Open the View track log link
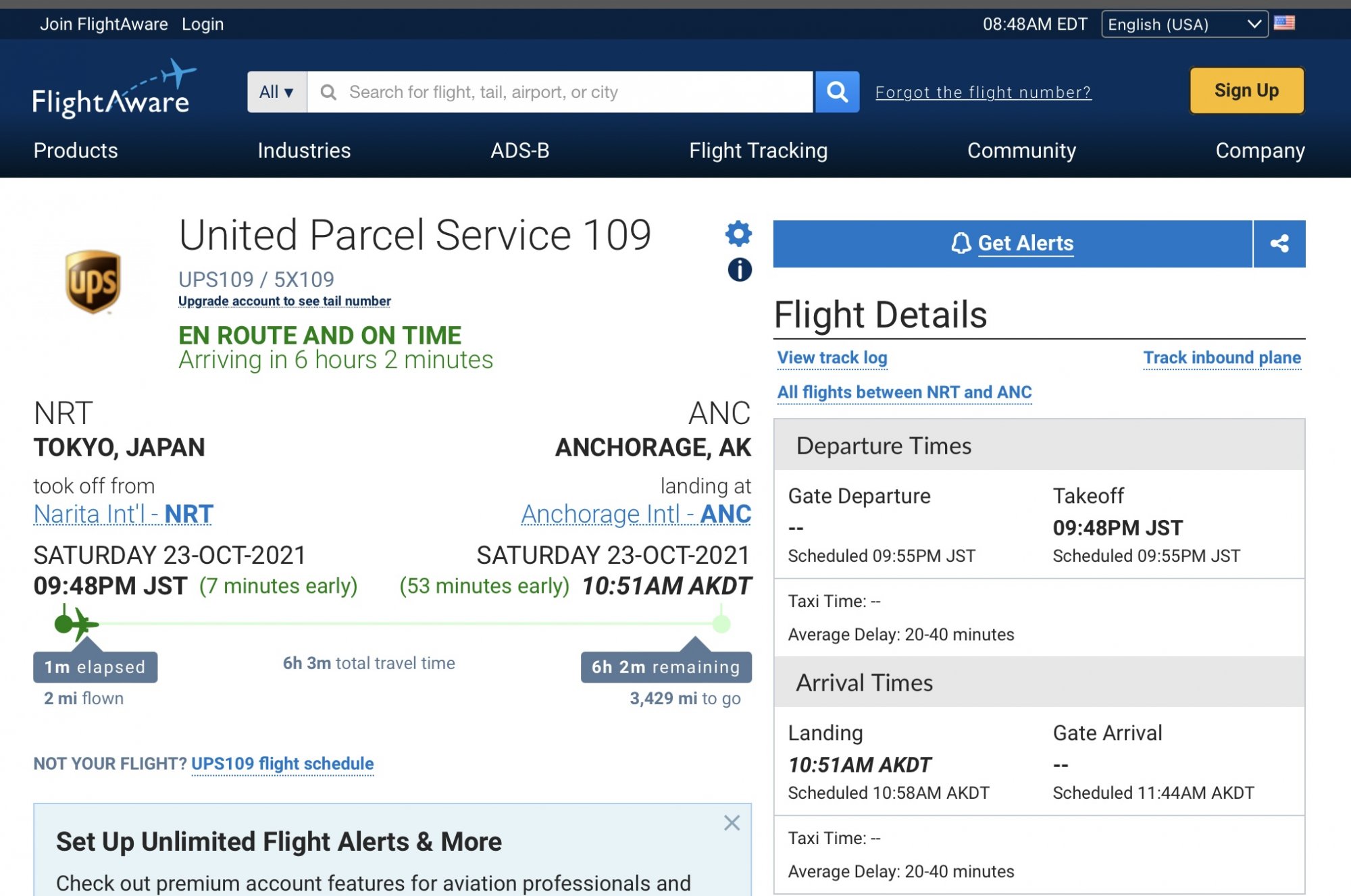Image resolution: width=1351 pixels, height=896 pixels. [832, 358]
